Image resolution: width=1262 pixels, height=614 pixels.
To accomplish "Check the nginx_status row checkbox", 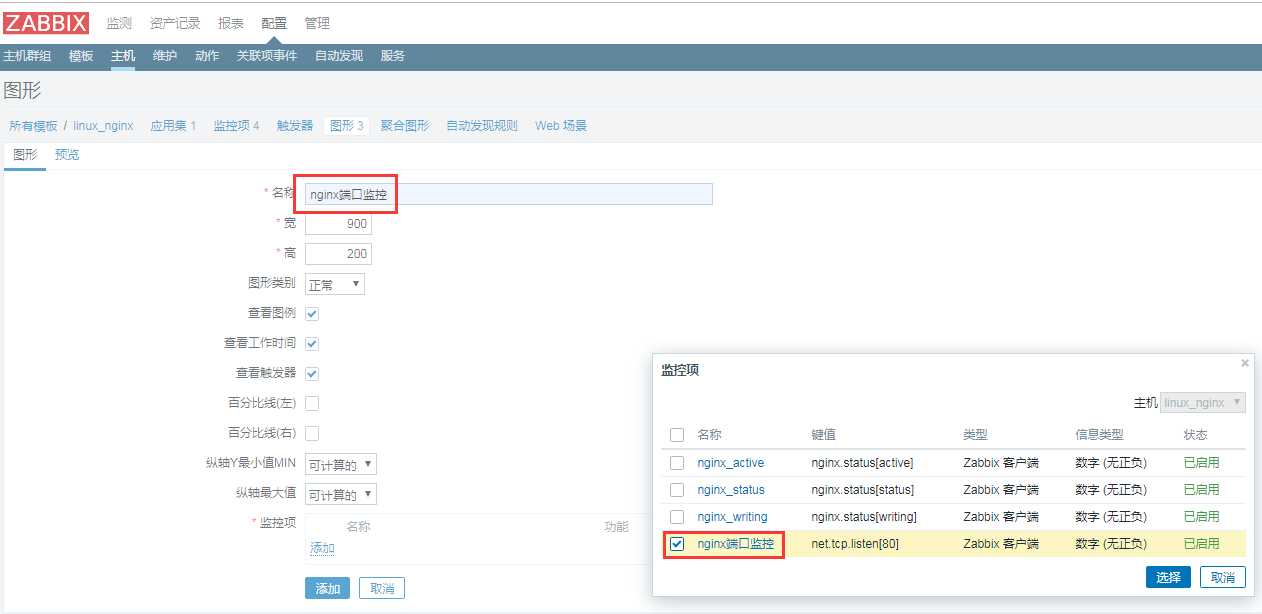I will point(677,490).
